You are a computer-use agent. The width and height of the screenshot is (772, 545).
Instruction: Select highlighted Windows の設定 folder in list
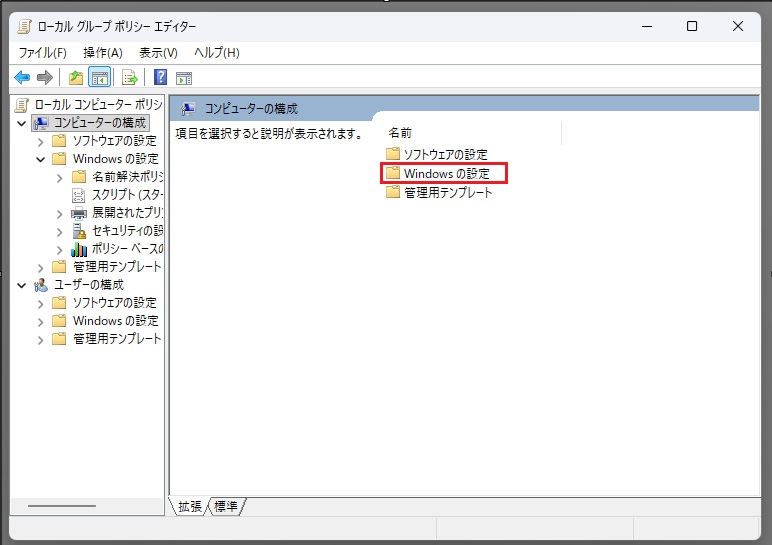pyautogui.click(x=446, y=173)
